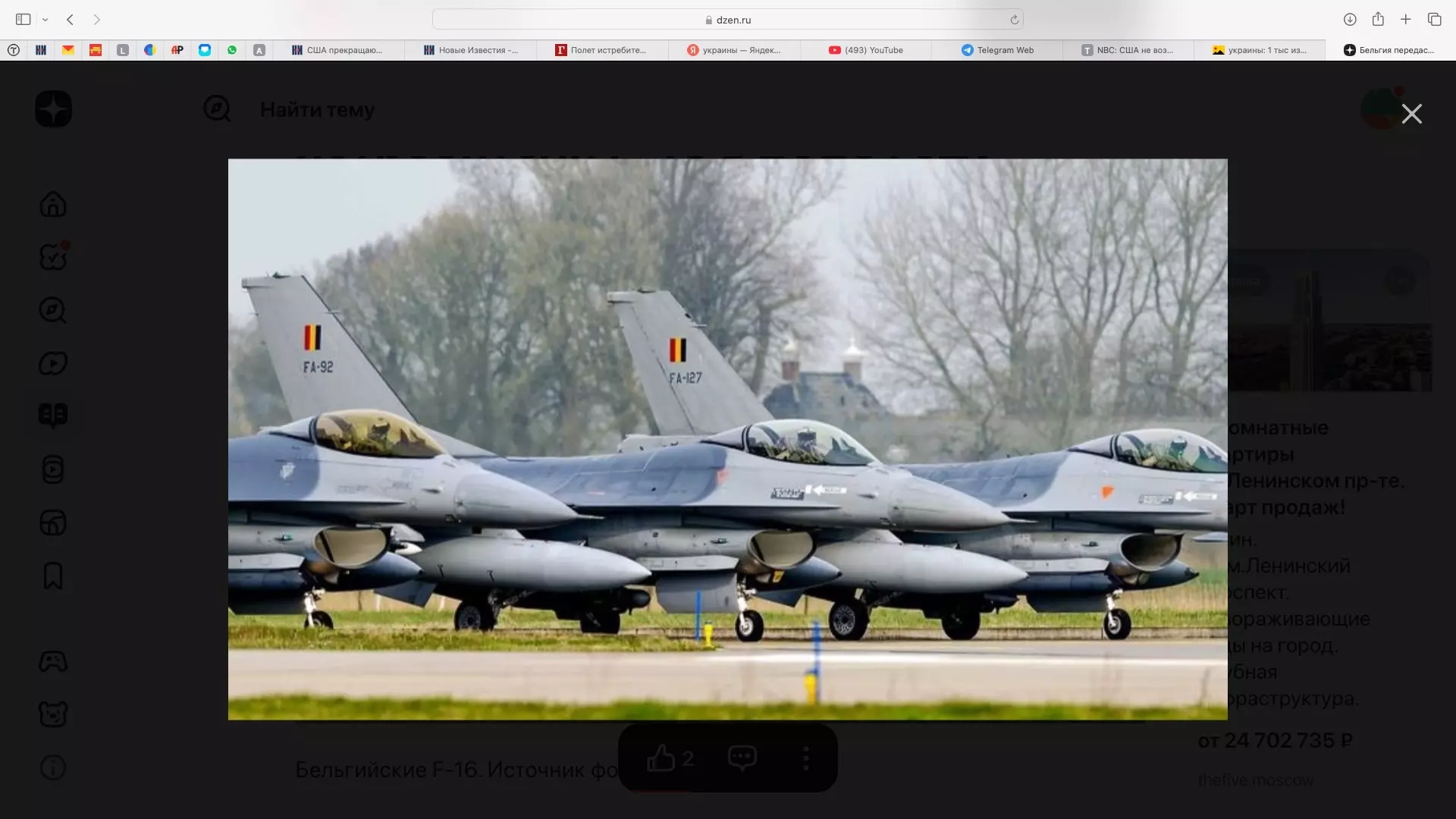Open the pinned Gmail envelope tab
This screenshot has width=1456, height=819.
pyautogui.click(x=68, y=50)
